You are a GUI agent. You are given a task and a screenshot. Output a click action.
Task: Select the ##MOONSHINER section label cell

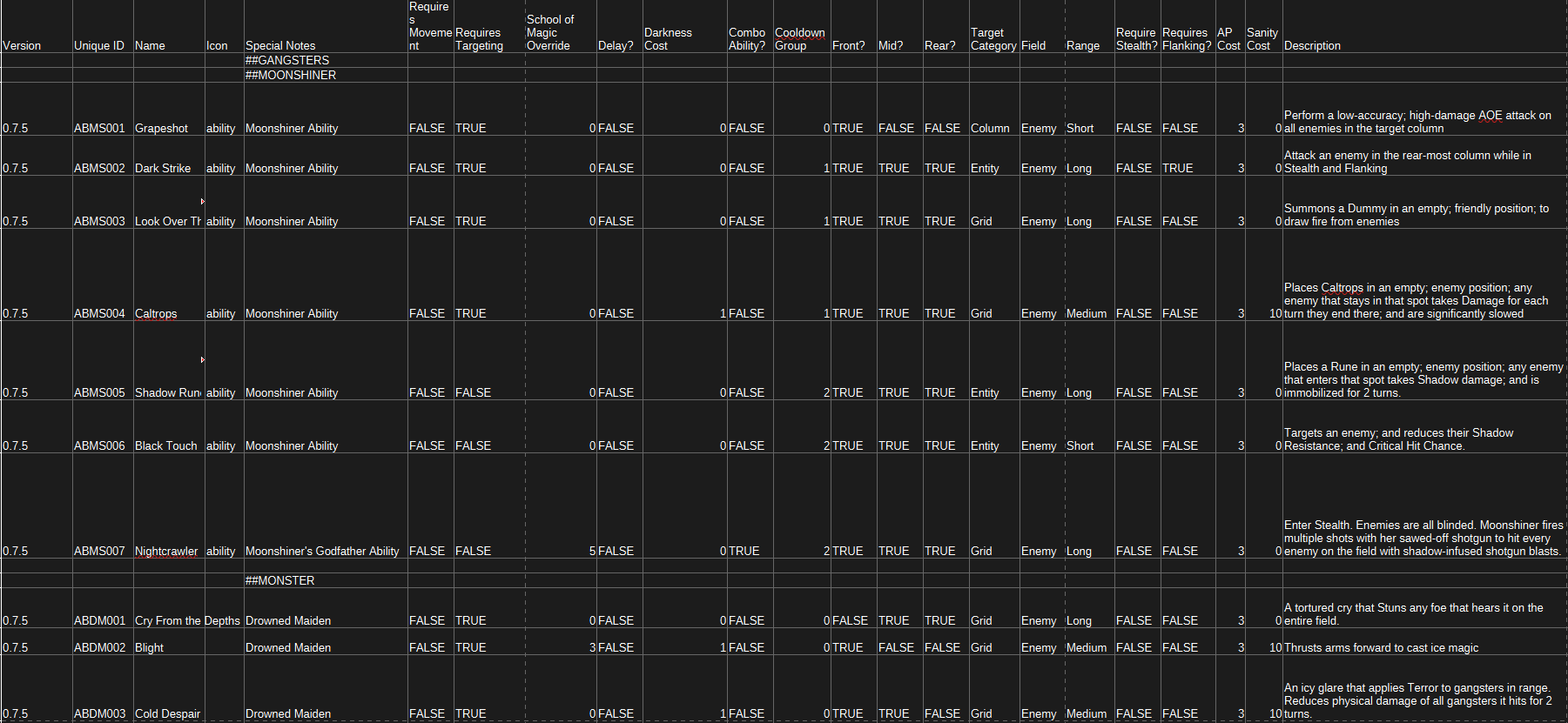[x=291, y=75]
